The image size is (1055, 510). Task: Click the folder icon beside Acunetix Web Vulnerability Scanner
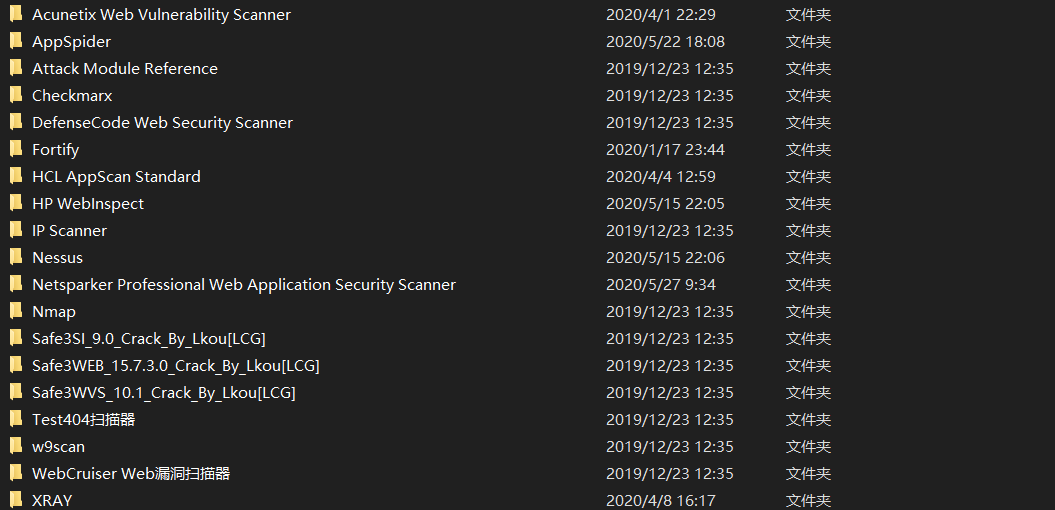coord(15,15)
